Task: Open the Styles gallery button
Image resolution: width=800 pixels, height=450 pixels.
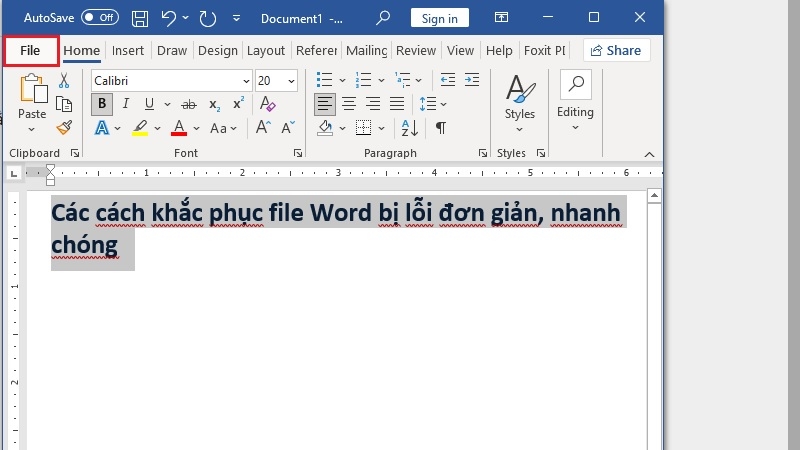Action: click(520, 104)
